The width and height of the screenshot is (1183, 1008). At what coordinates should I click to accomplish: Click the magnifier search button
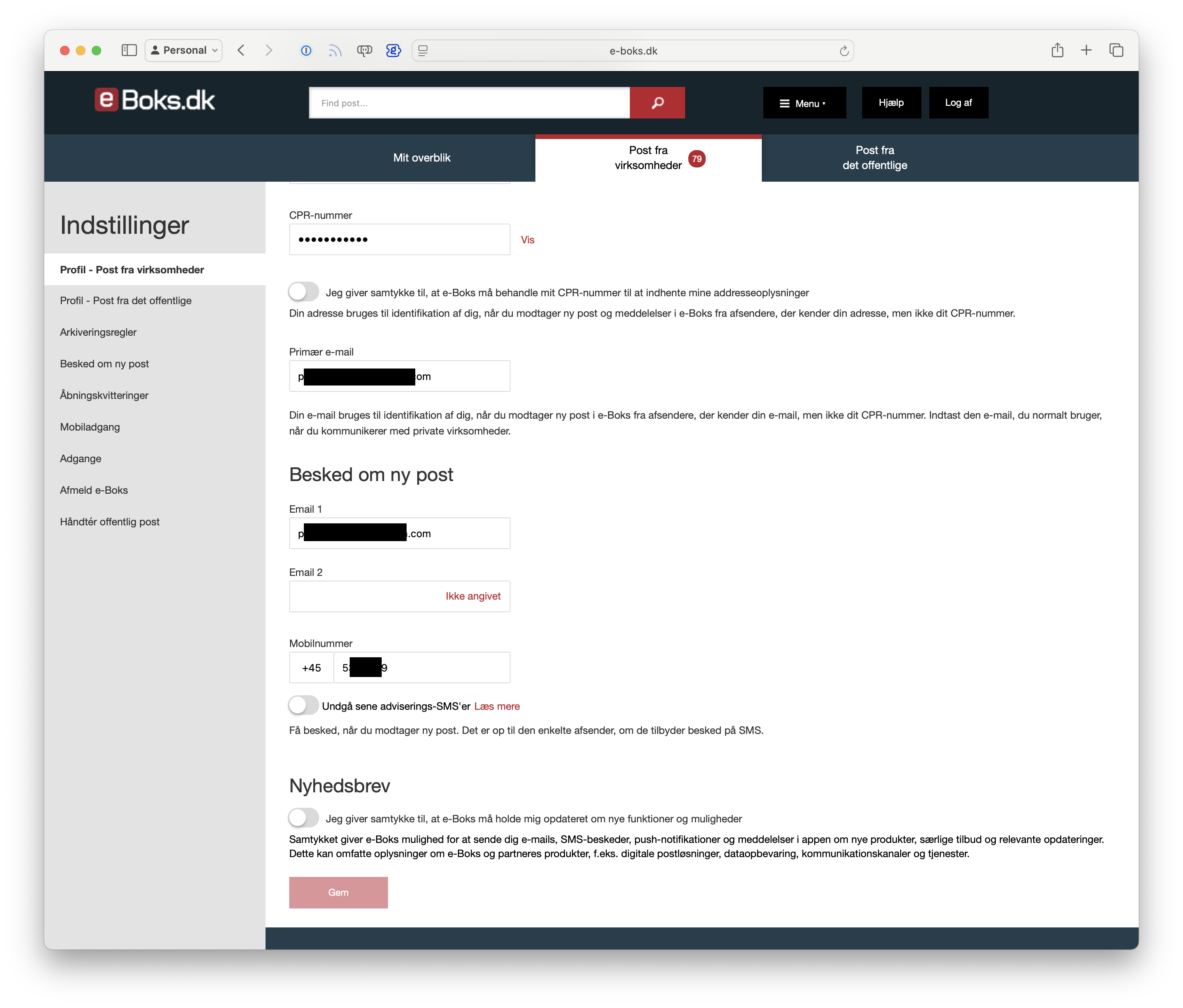click(657, 103)
